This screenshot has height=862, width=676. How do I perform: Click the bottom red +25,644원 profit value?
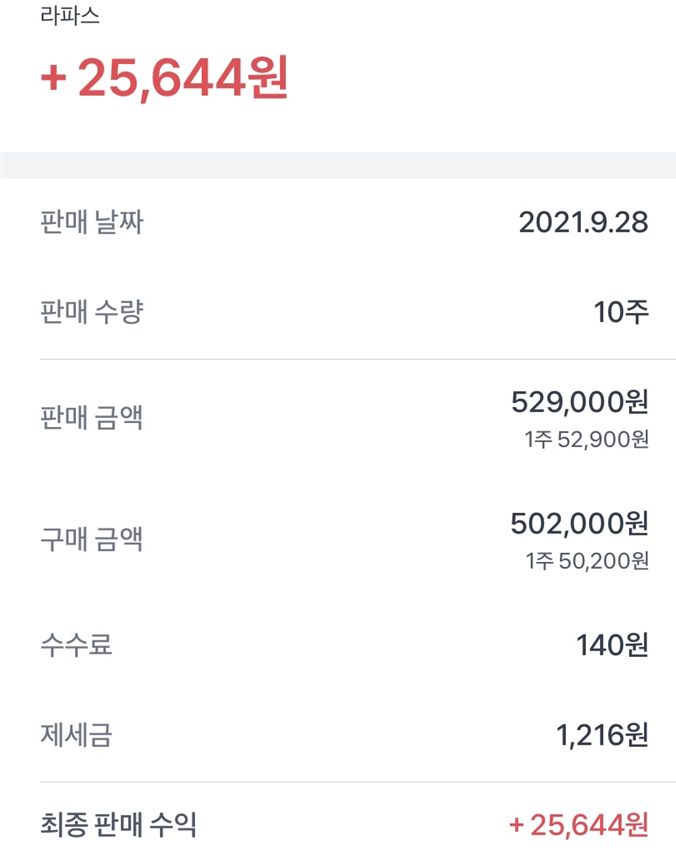click(x=579, y=825)
